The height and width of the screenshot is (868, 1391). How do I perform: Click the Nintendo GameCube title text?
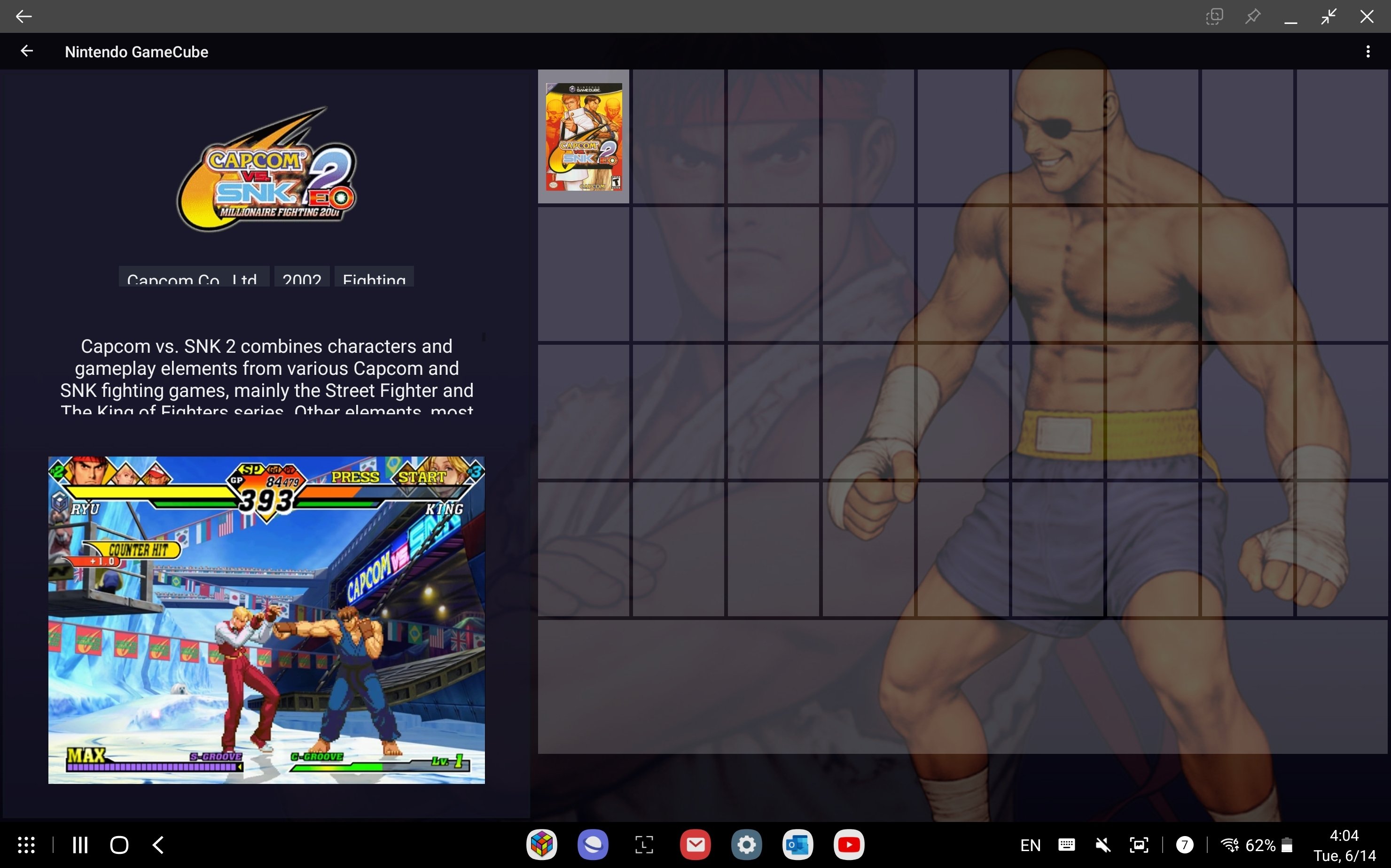tap(136, 52)
